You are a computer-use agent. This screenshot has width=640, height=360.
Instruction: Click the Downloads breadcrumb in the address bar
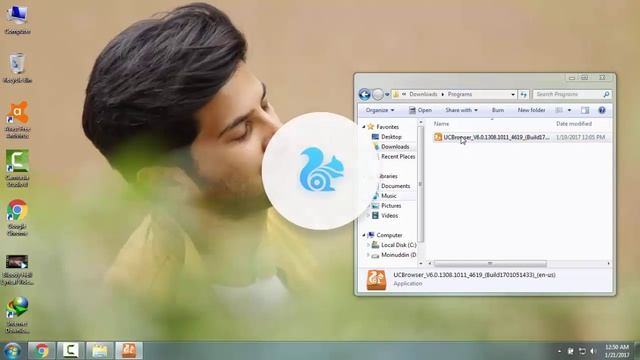(x=423, y=94)
